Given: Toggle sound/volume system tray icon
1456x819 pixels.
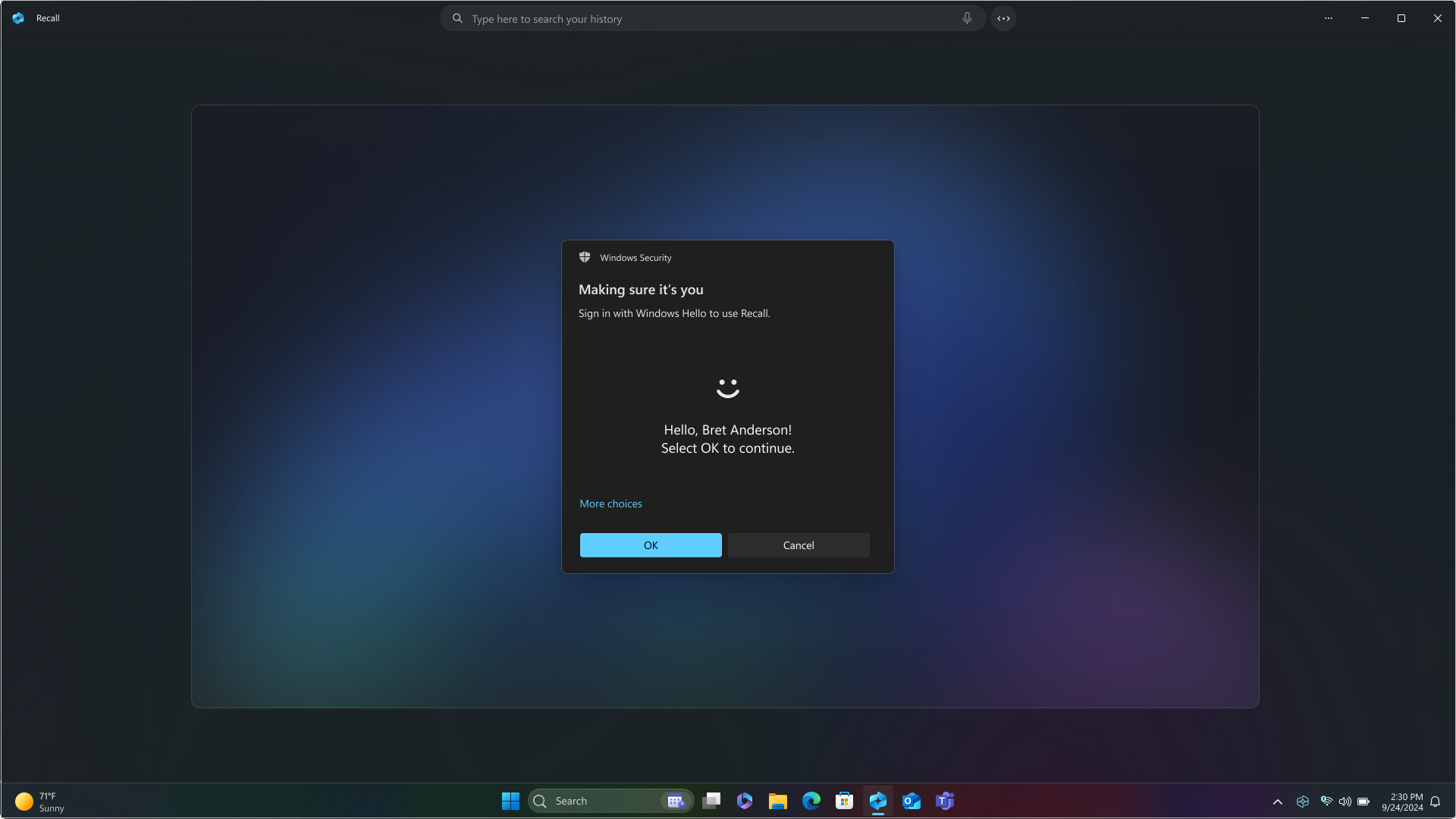Looking at the screenshot, I should [1344, 801].
